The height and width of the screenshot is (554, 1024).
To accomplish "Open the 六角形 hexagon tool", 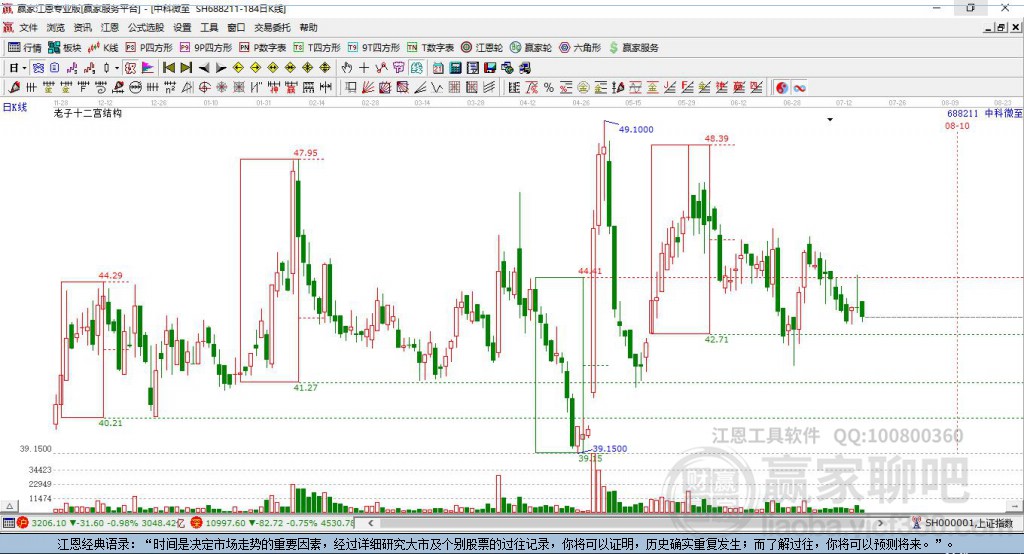I will coord(580,48).
